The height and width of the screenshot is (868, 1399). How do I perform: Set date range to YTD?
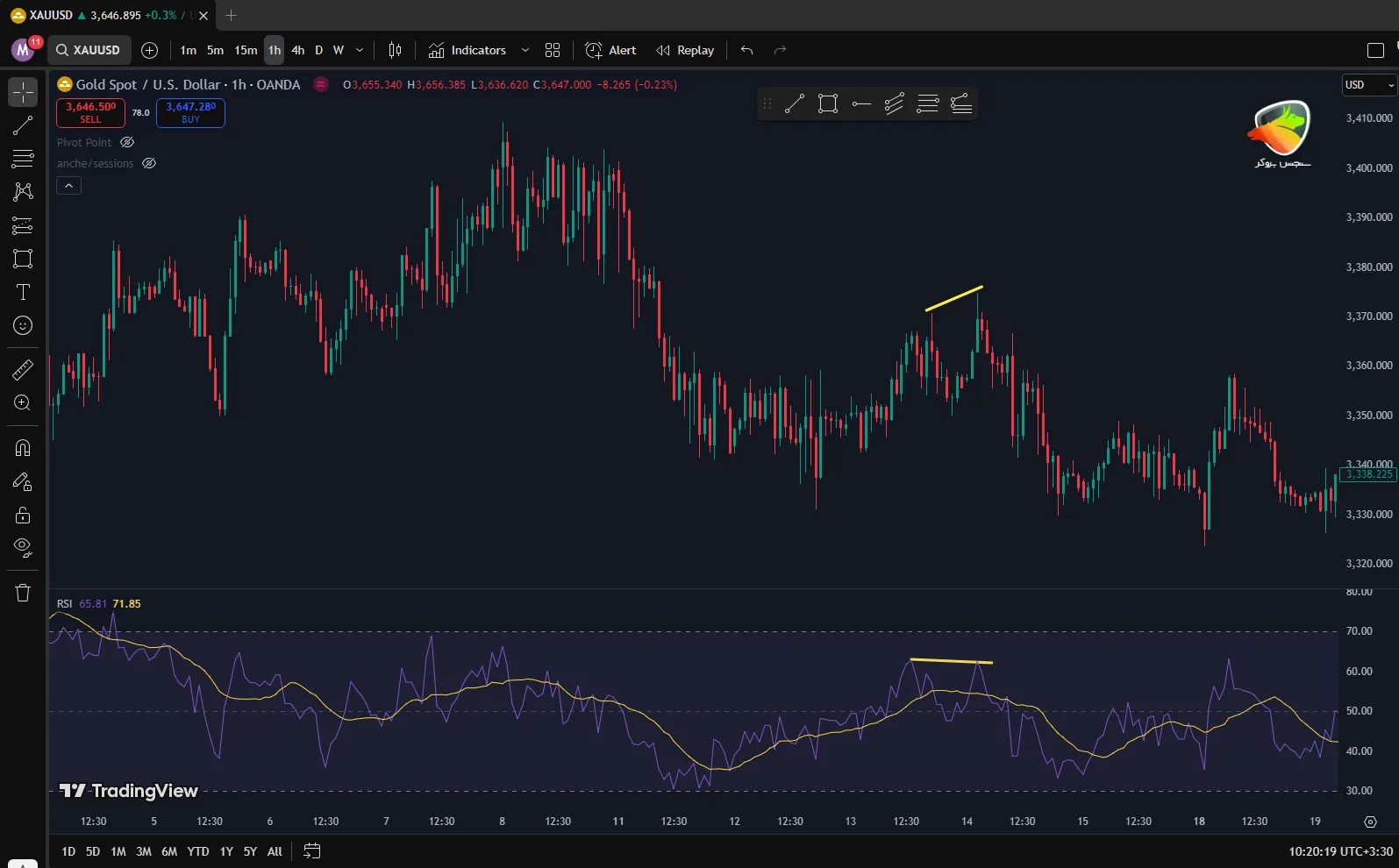pyautogui.click(x=198, y=851)
